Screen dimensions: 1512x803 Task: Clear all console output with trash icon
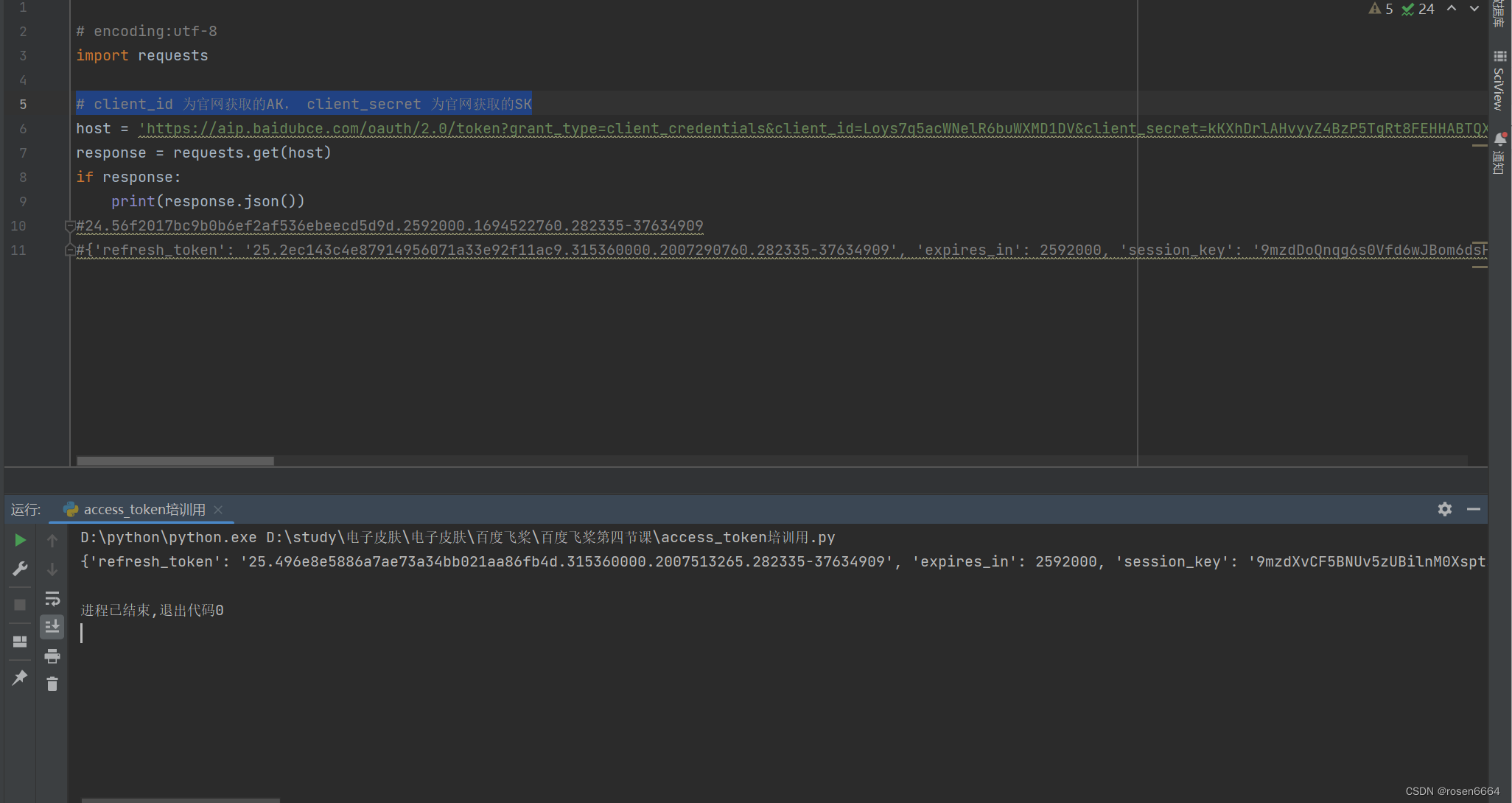(x=52, y=684)
